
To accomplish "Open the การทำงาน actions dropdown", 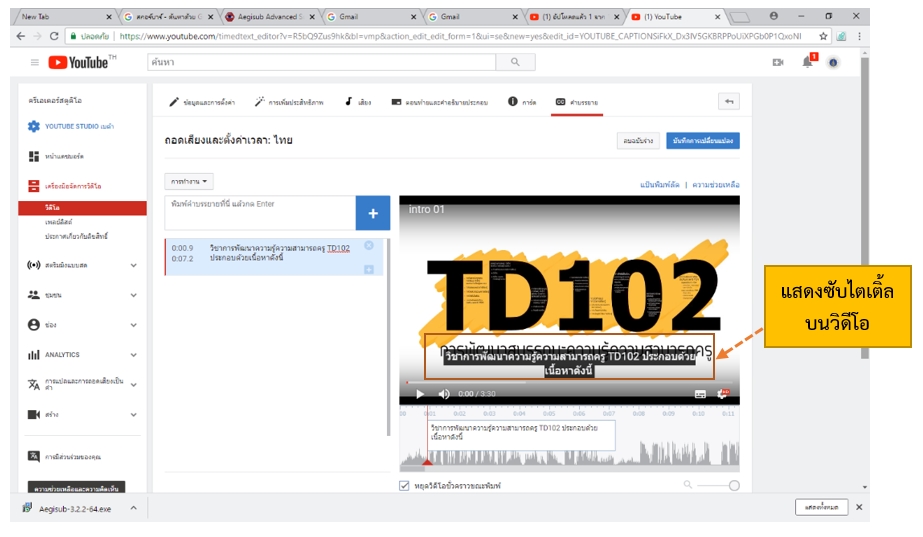I will [189, 182].
